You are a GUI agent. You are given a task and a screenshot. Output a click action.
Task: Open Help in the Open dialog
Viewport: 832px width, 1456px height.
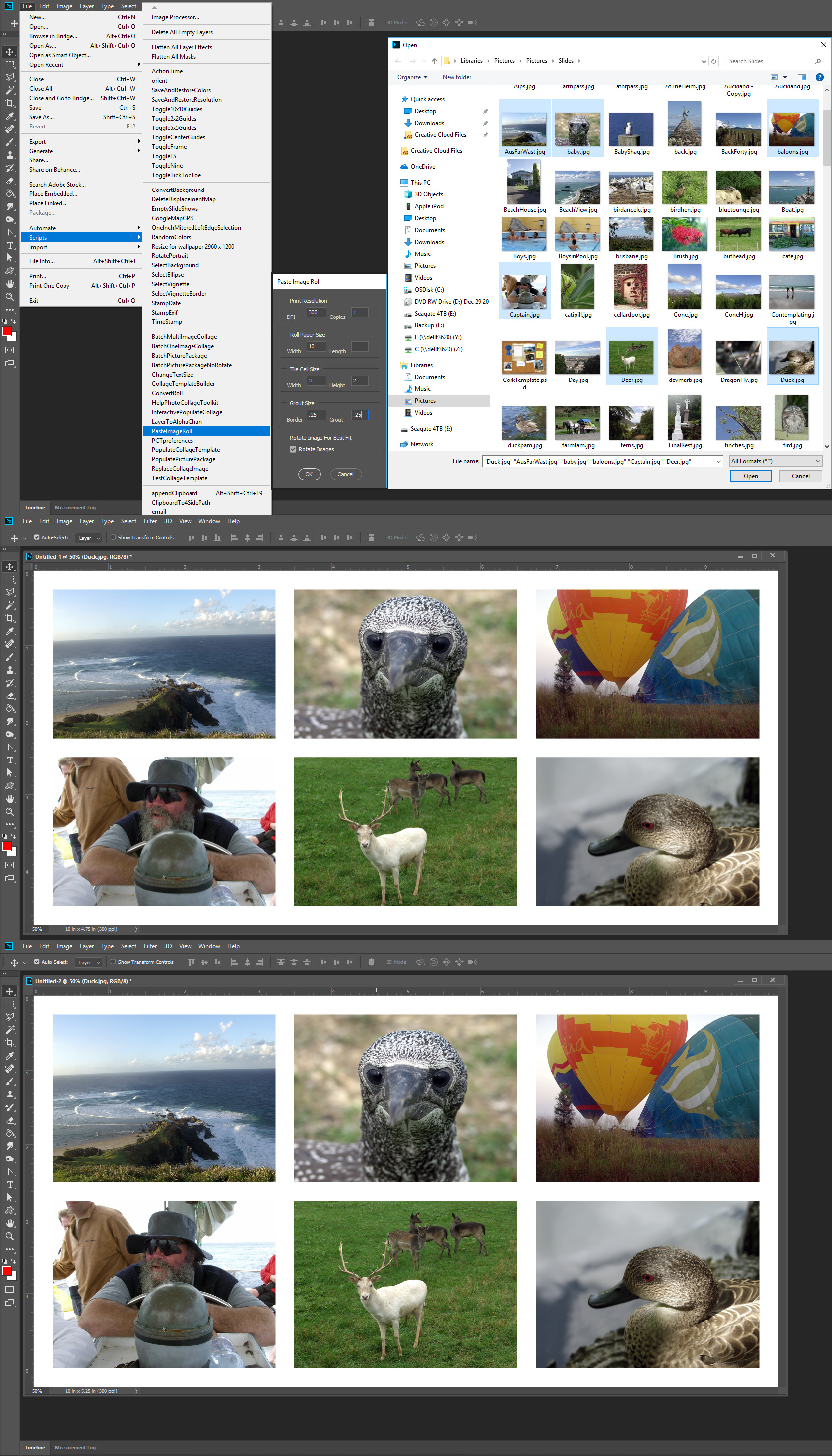[820, 78]
